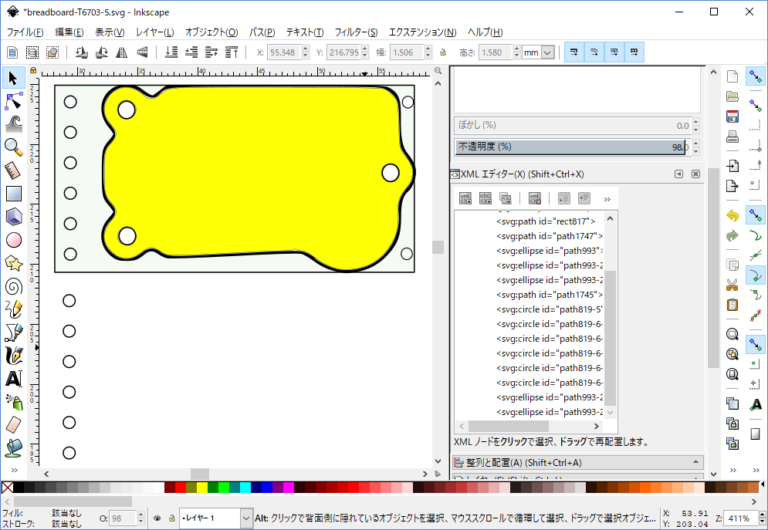
Task: Pick the yellow swatch in the palette
Action: pyautogui.click(x=203, y=489)
